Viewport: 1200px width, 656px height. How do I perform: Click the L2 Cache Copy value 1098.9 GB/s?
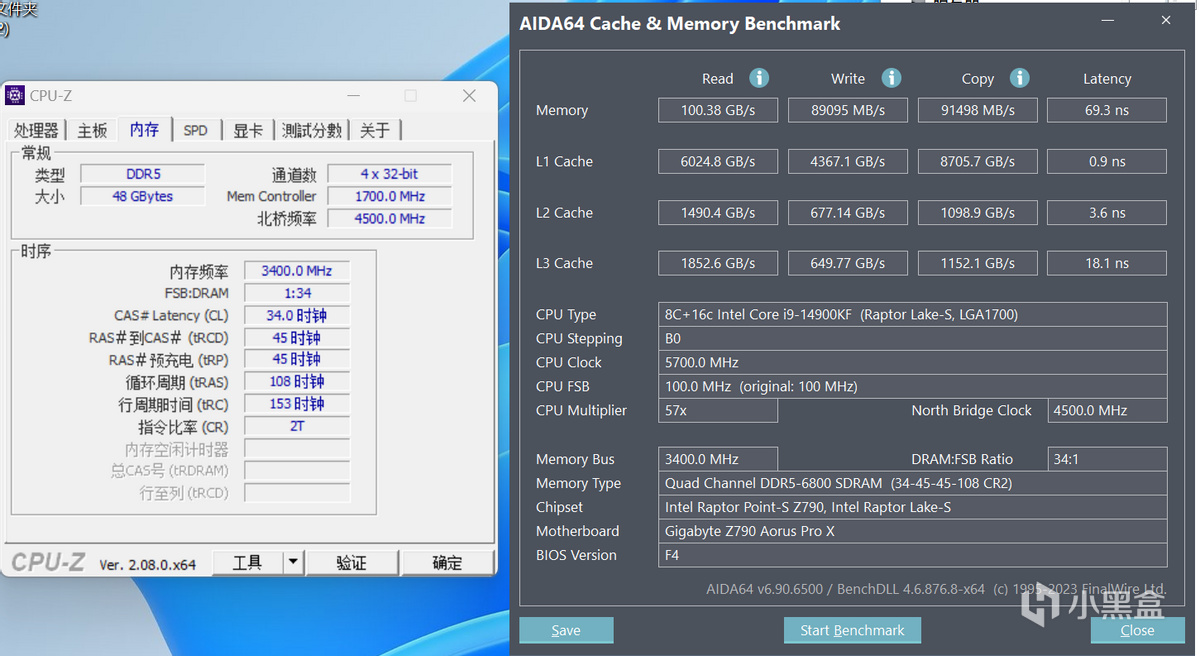pyautogui.click(x=978, y=212)
